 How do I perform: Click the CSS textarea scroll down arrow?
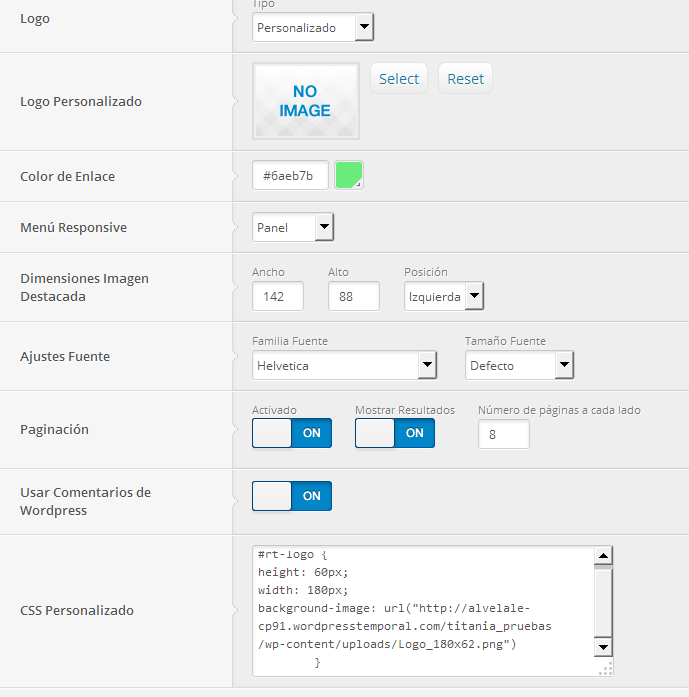point(603,647)
